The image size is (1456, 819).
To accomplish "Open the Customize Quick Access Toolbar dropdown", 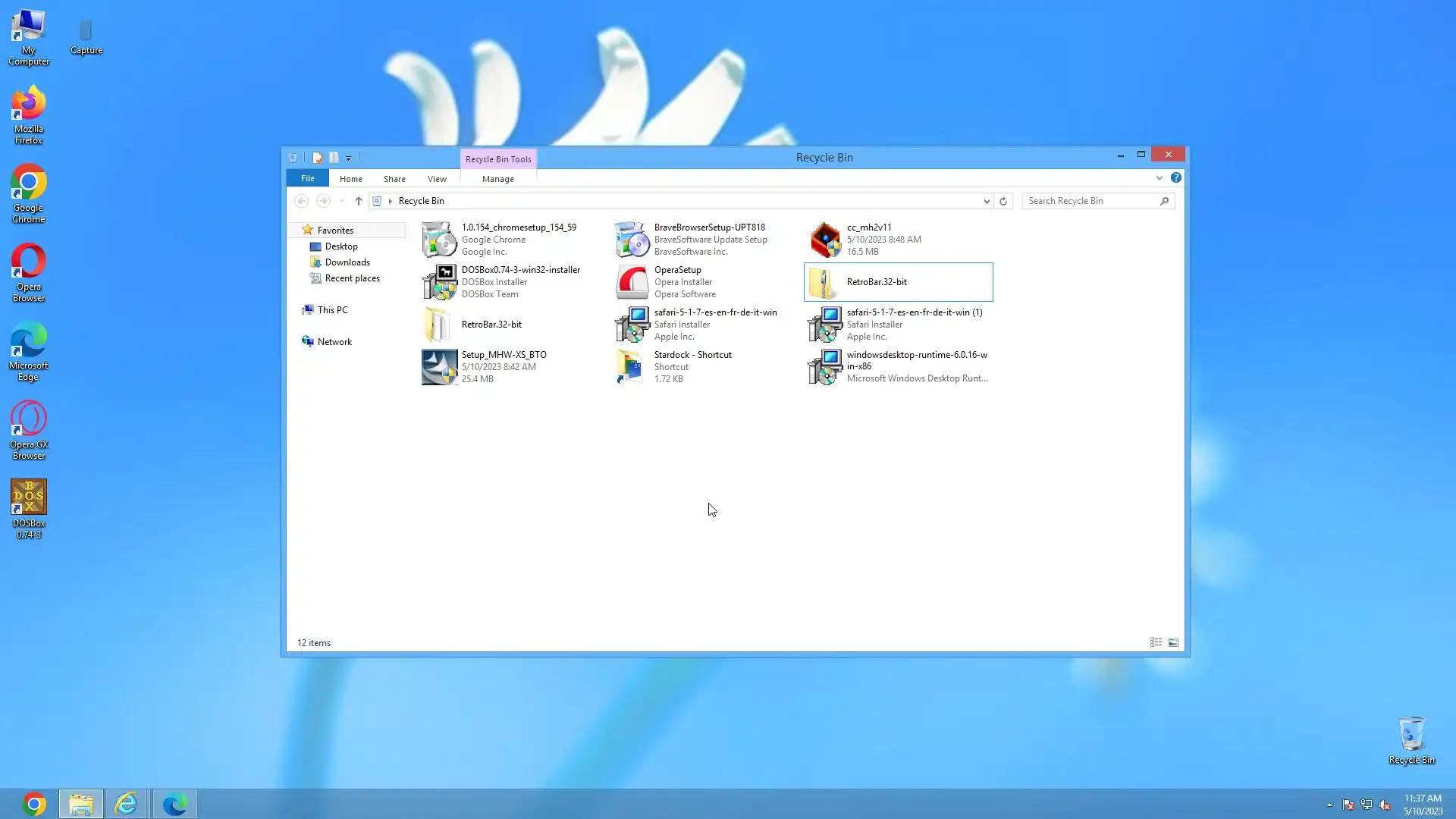I will pos(349,158).
